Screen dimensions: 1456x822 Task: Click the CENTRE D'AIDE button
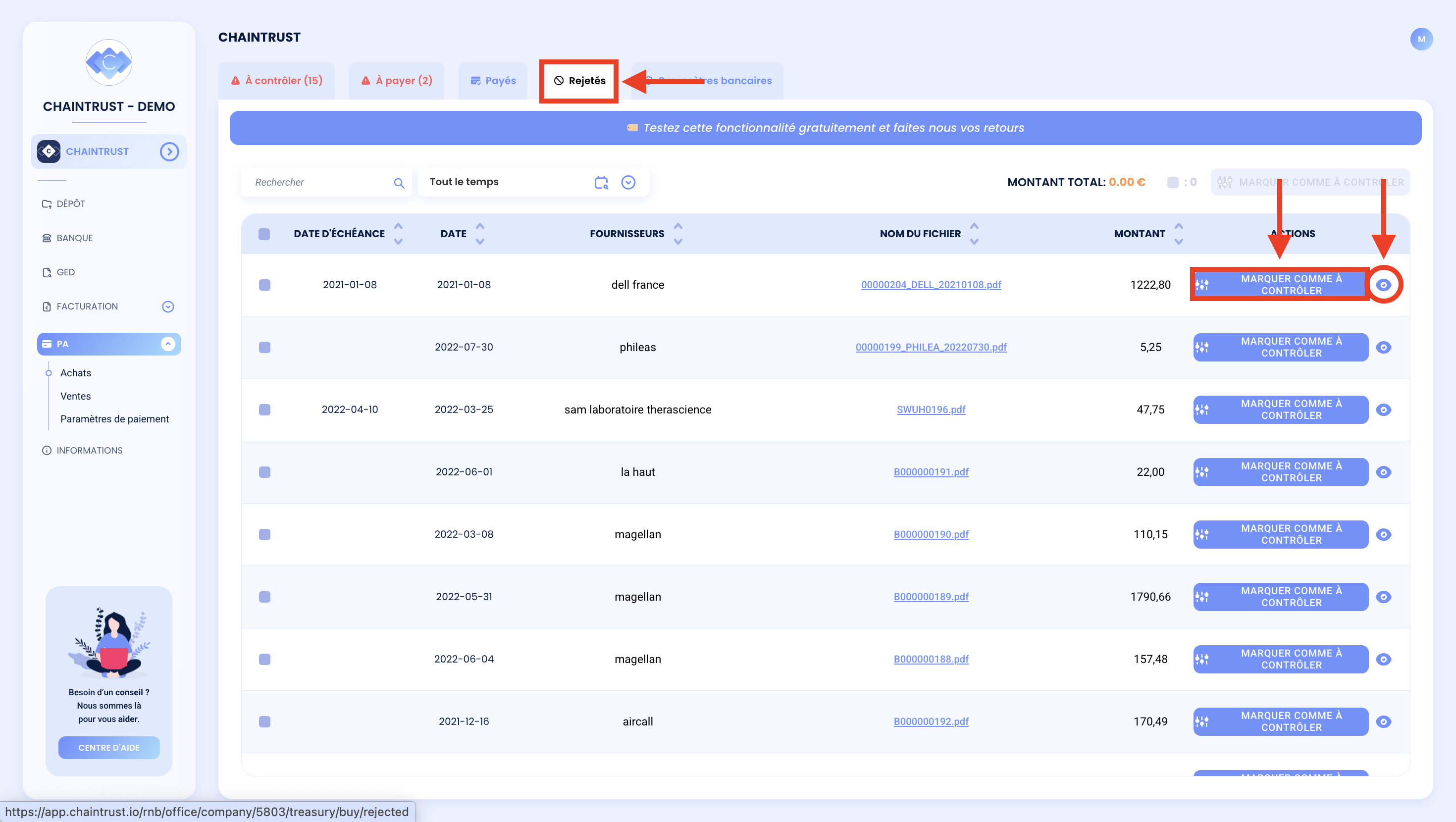(x=108, y=747)
